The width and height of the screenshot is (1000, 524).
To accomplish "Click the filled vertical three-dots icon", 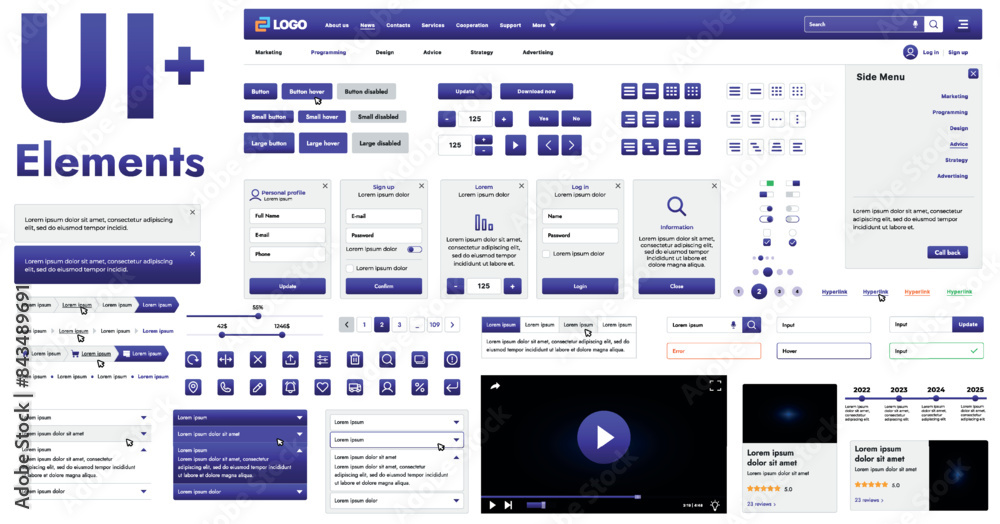I will [x=693, y=119].
